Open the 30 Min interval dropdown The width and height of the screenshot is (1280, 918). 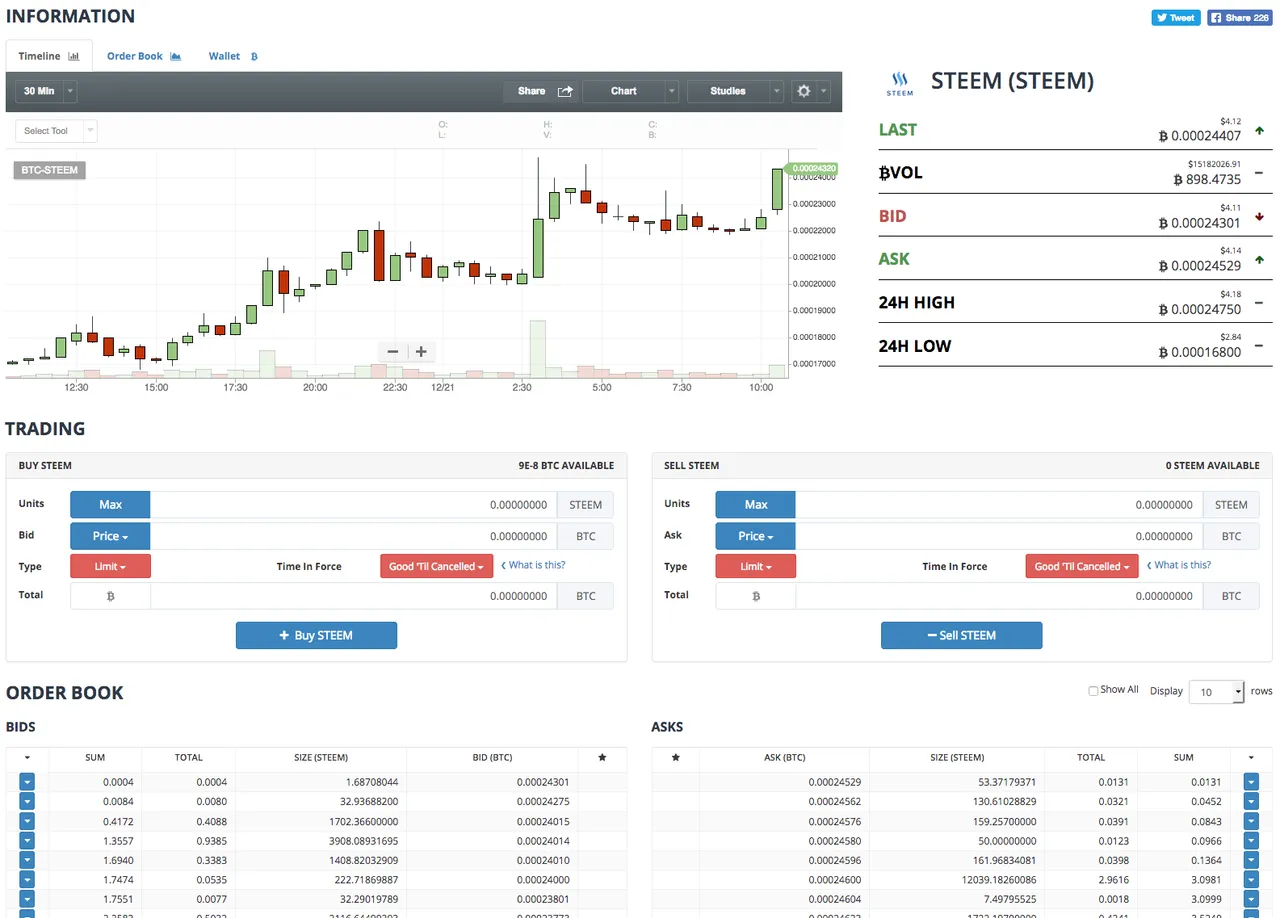46,91
